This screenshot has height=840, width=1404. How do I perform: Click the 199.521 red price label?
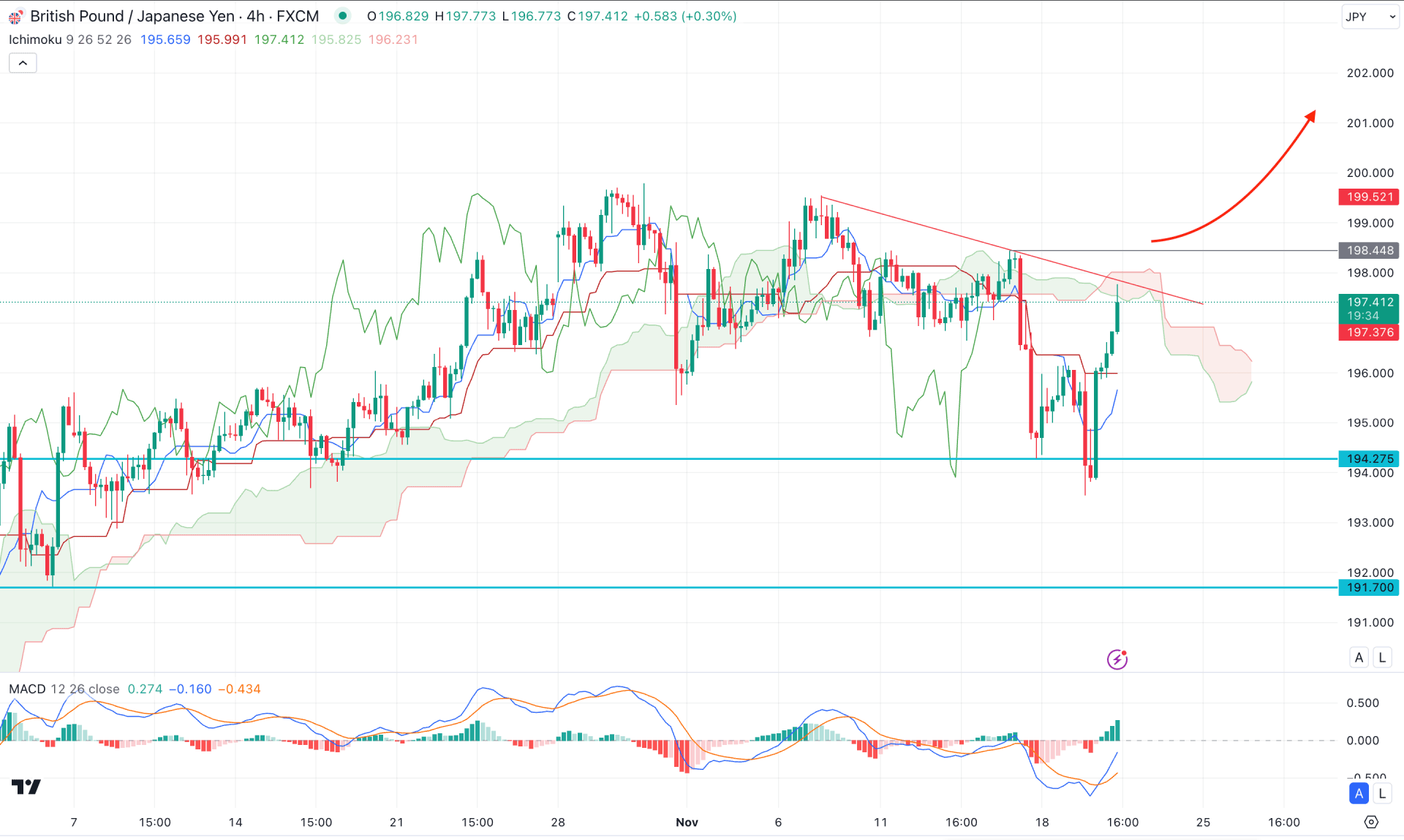click(1369, 197)
